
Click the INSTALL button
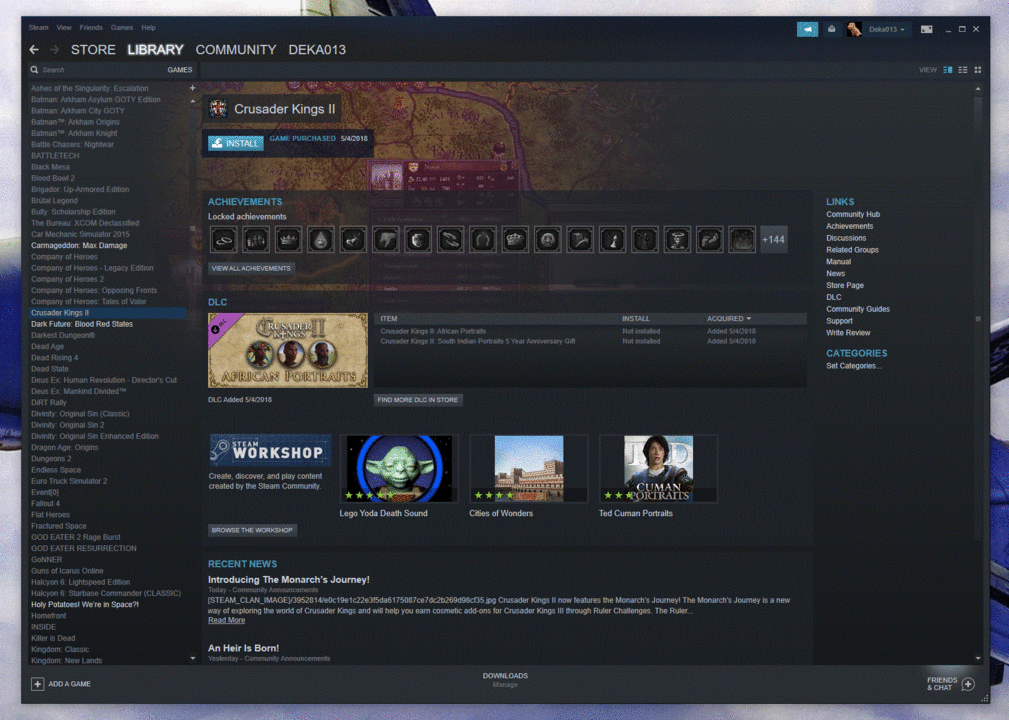pyautogui.click(x=236, y=143)
